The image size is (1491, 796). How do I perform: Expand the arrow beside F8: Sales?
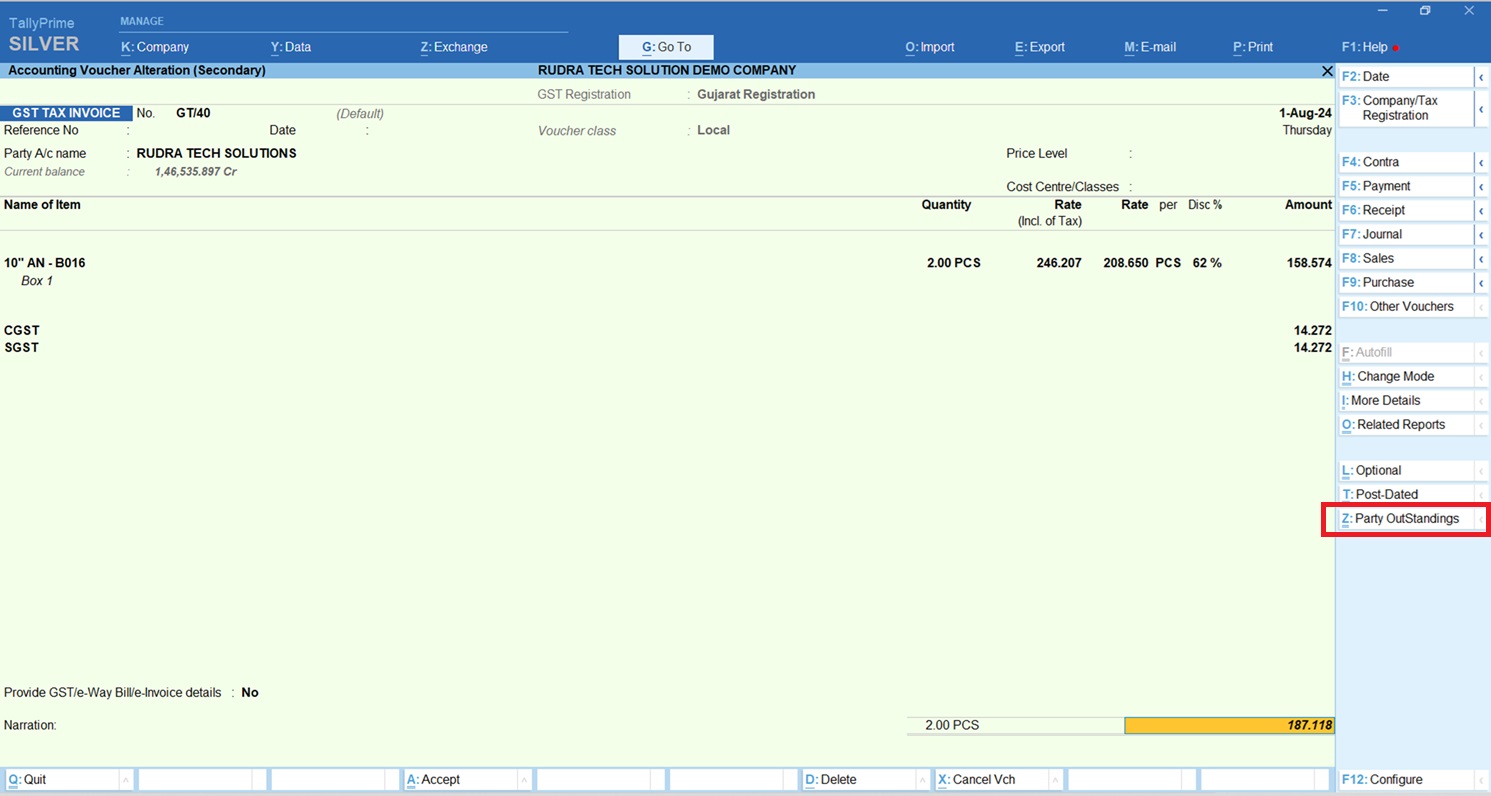[x=1481, y=259]
